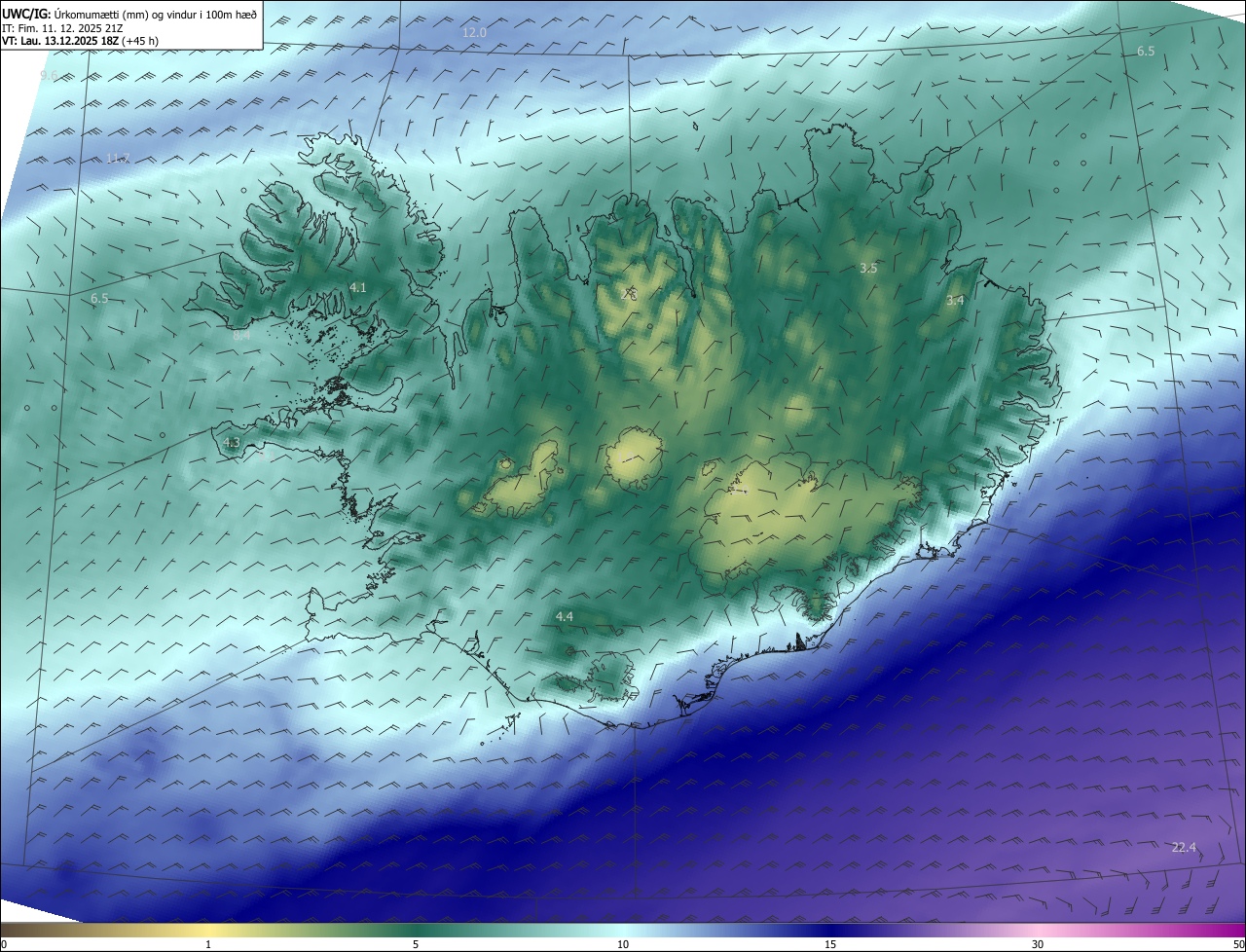Image resolution: width=1246 pixels, height=952 pixels.
Task: Click the 4.3 value label on Snæfellsnes peninsula
Action: point(231,442)
